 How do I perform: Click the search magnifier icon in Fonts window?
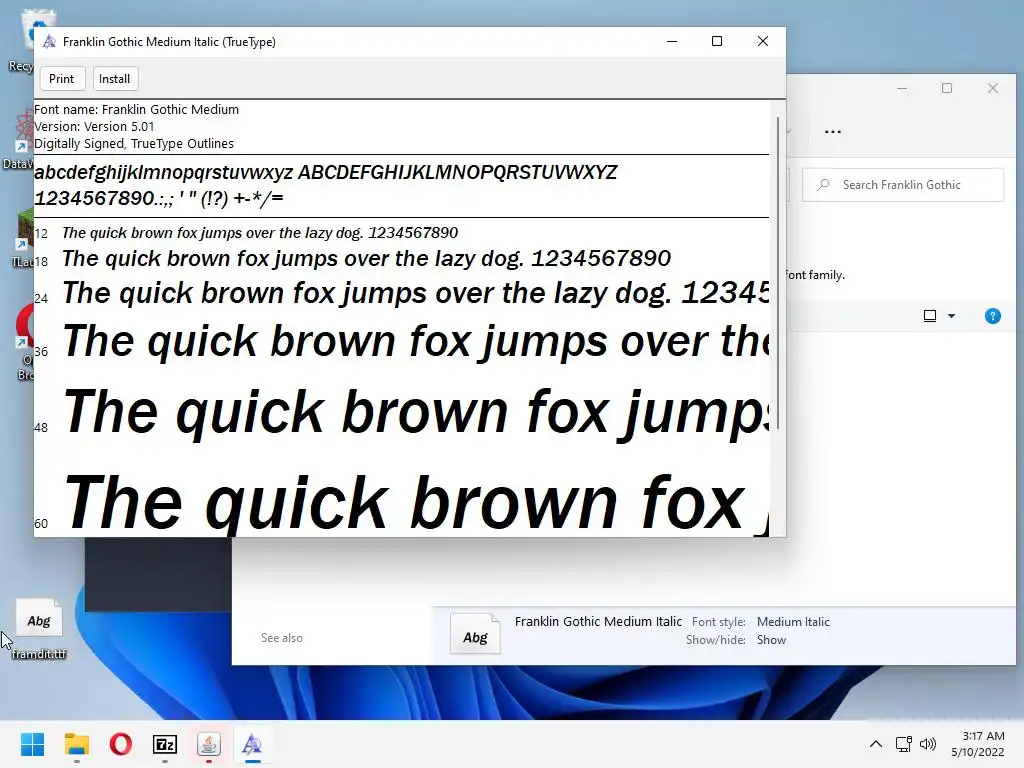coord(823,185)
